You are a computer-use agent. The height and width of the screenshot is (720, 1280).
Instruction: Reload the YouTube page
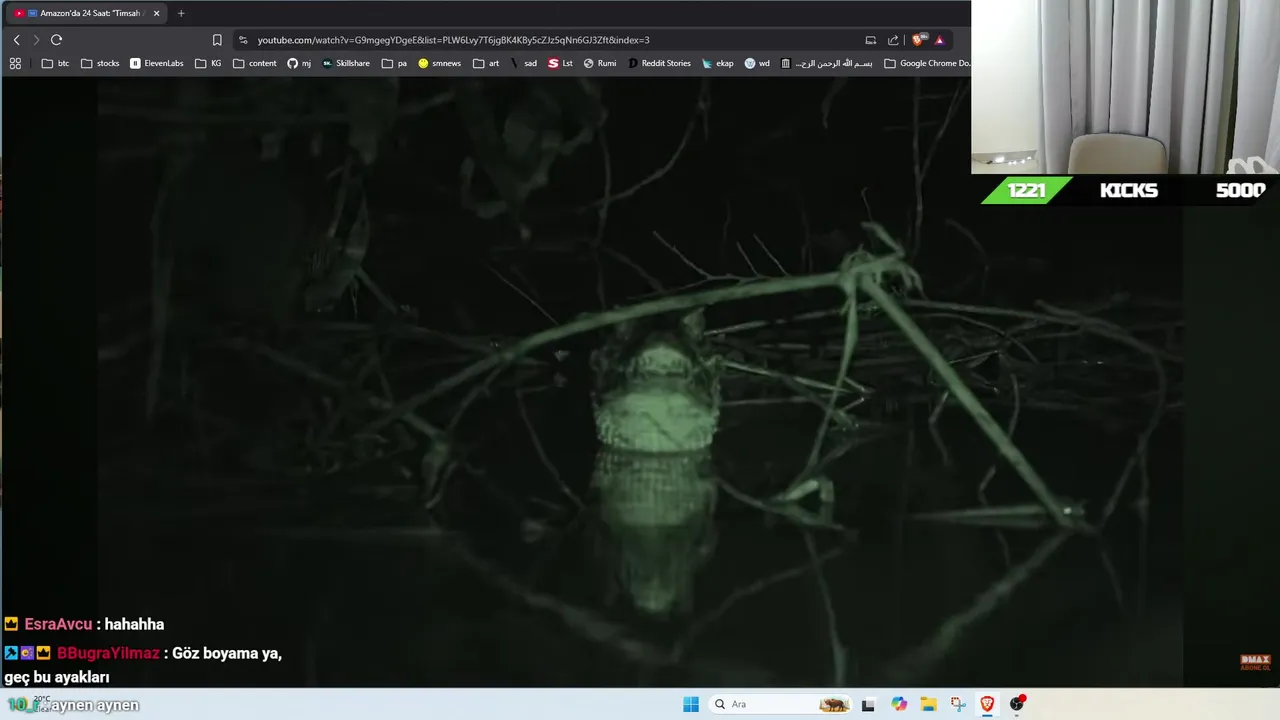coord(56,40)
